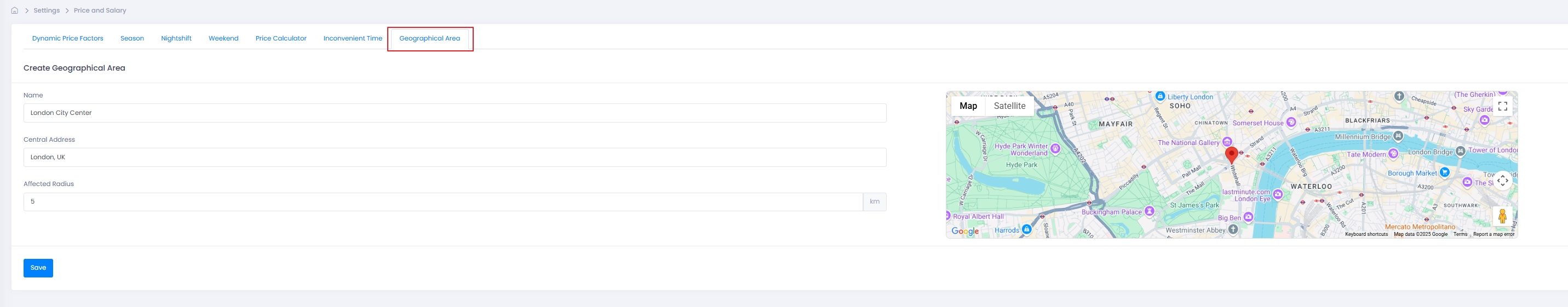This screenshot has width=1568, height=307.
Task: Click the Google logo on map
Action: pos(965,231)
